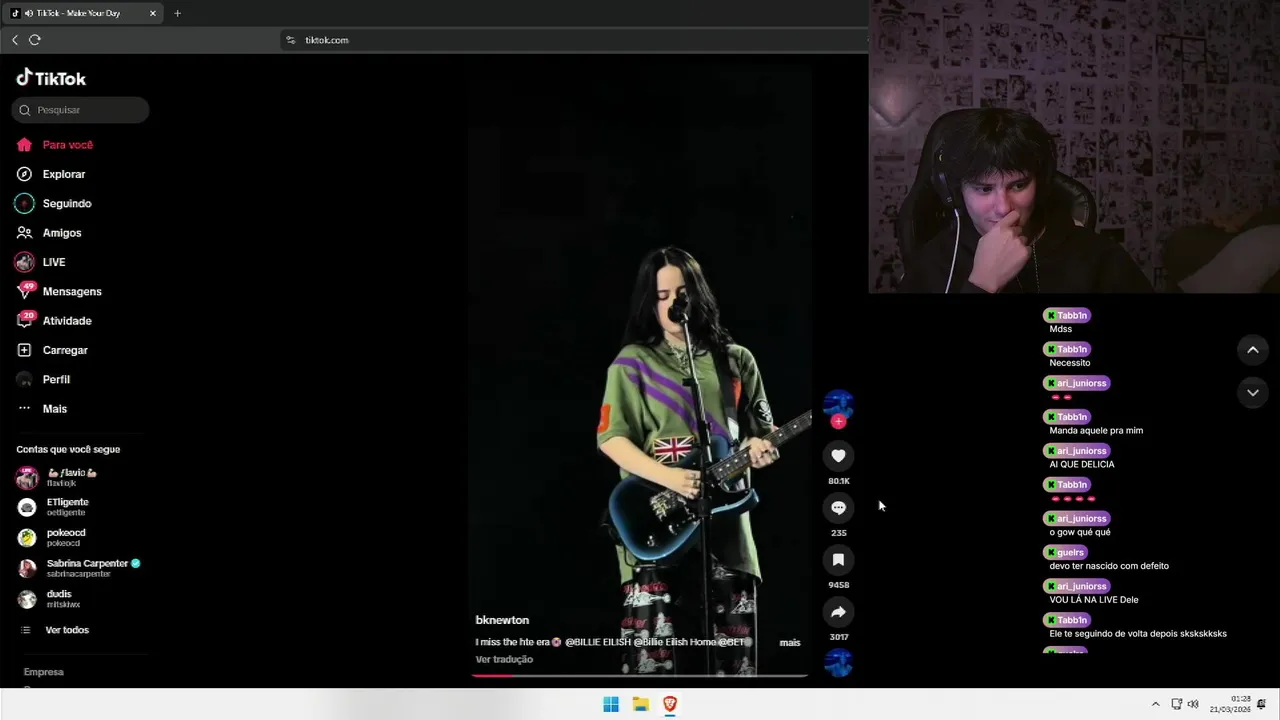Open the Para você feed
Screen dimensions: 1280x720
[x=67, y=145]
